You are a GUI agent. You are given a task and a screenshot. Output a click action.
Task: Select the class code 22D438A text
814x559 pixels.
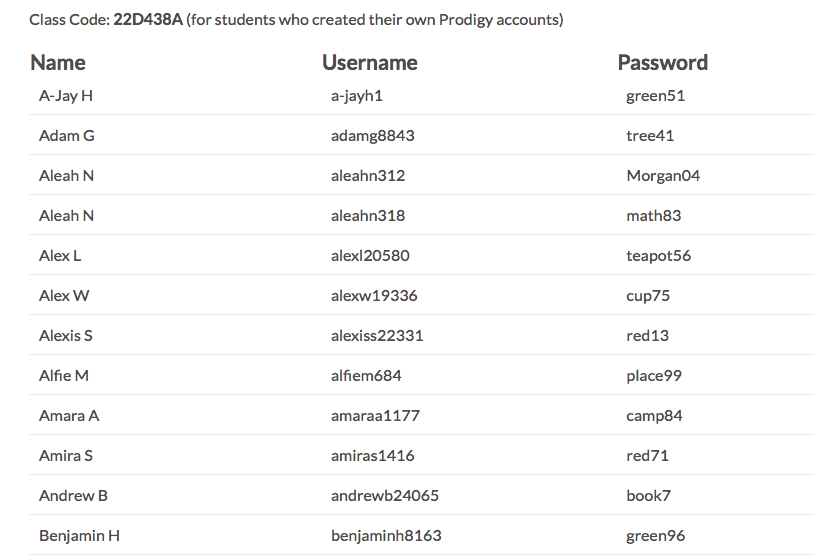[148, 20]
